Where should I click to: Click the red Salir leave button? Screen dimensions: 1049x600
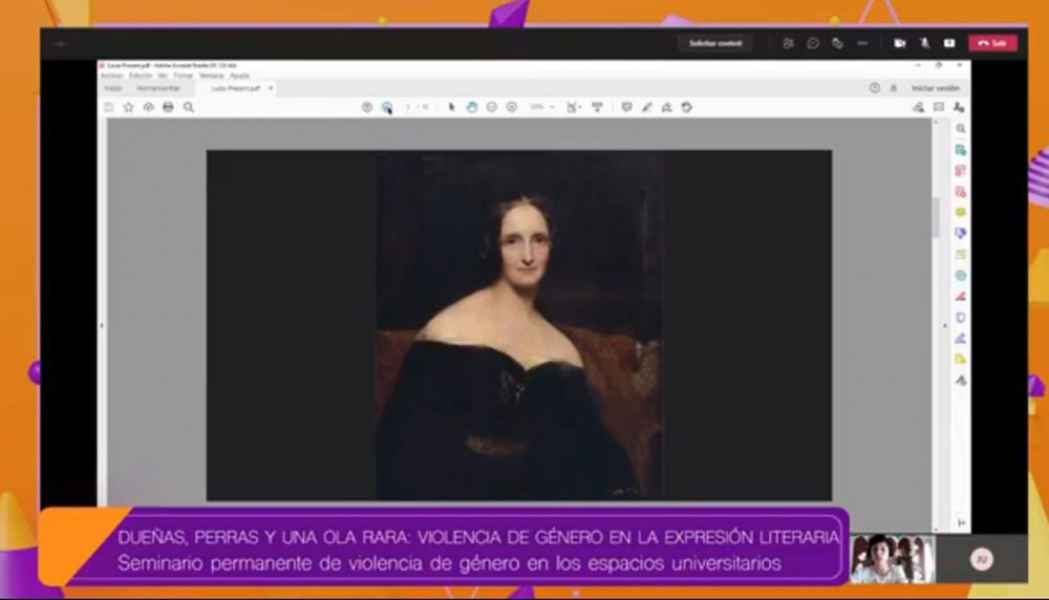[992, 43]
